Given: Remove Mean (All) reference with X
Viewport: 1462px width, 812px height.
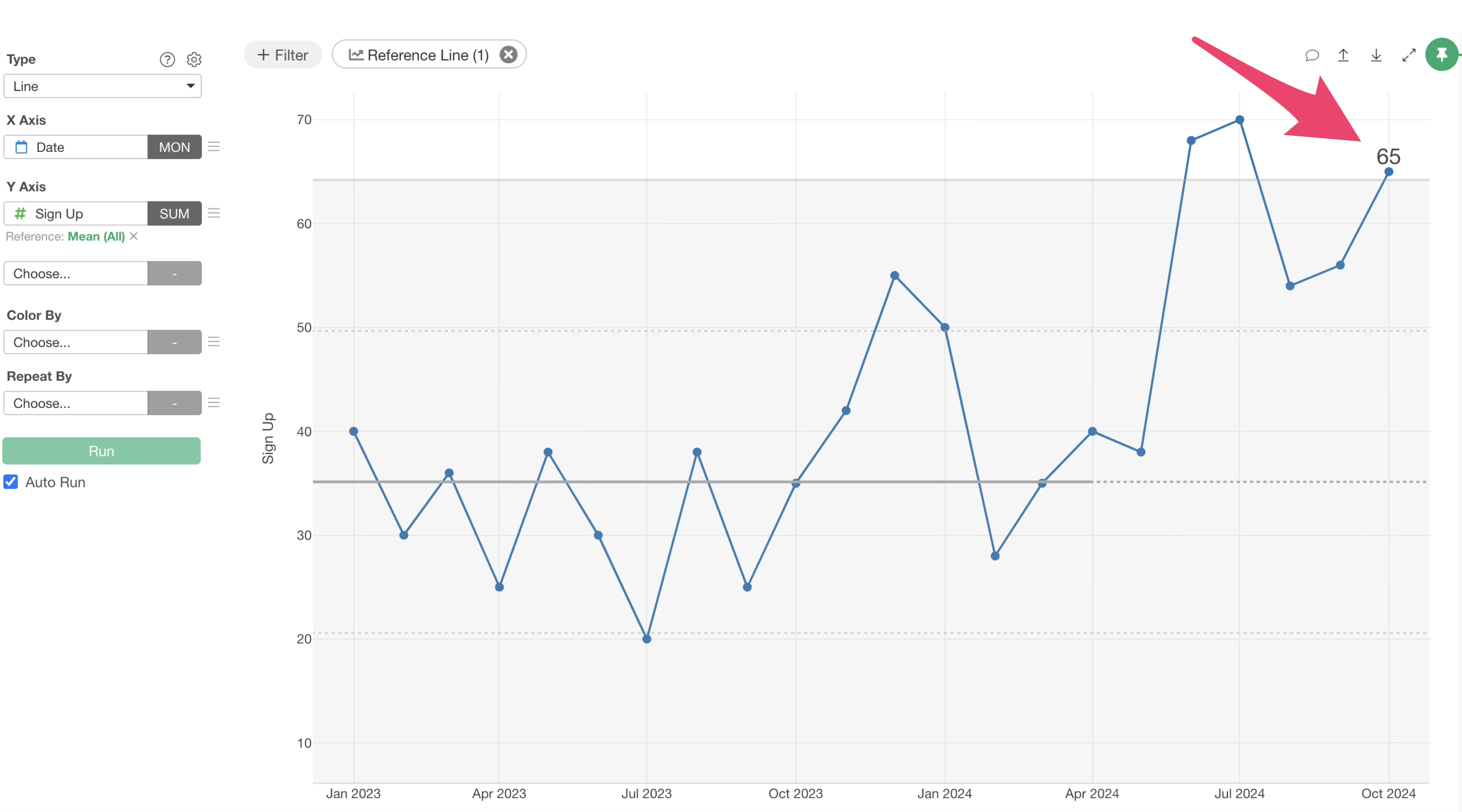Looking at the screenshot, I should click(x=134, y=236).
